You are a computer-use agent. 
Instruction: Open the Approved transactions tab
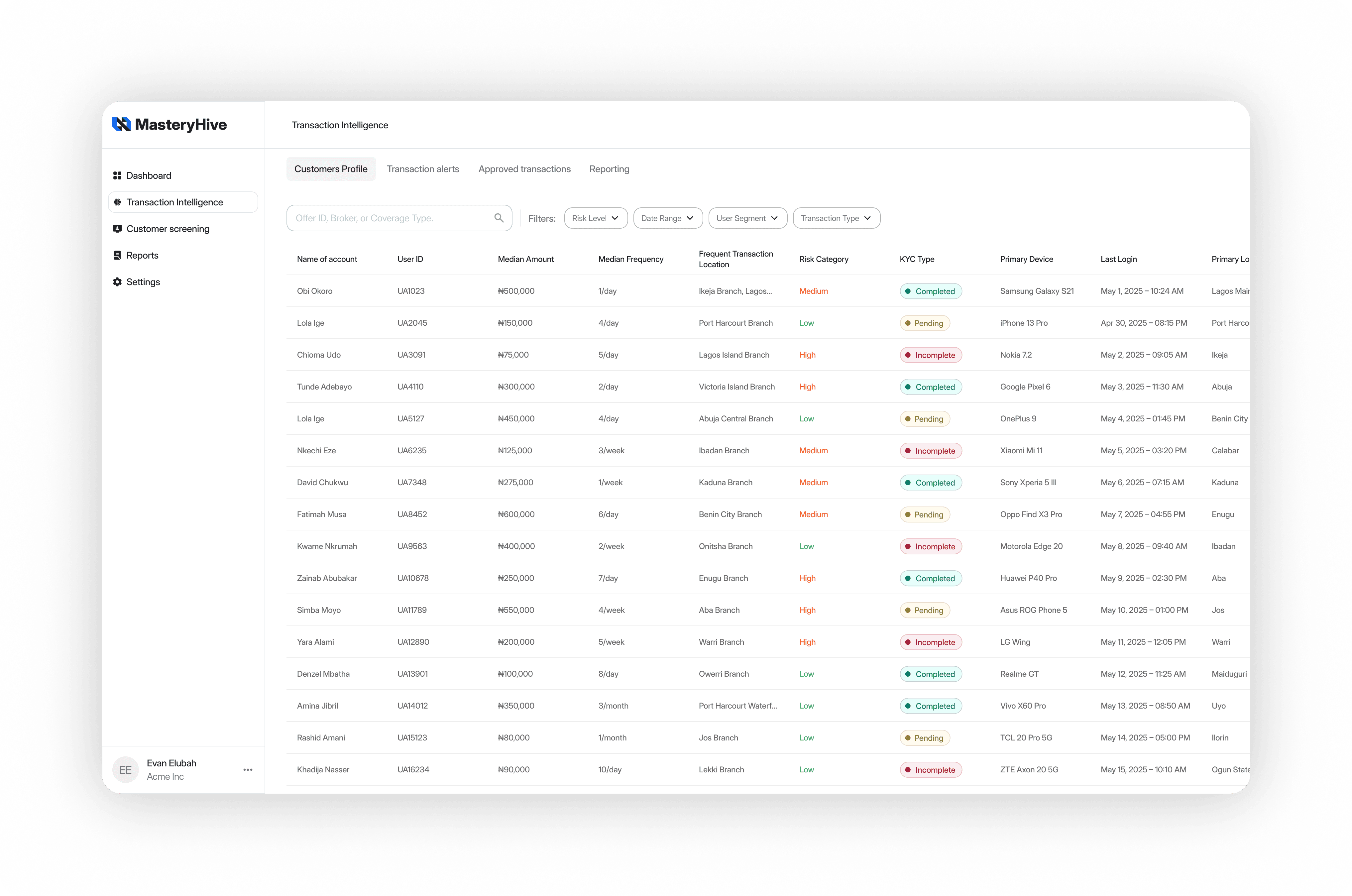pos(524,169)
